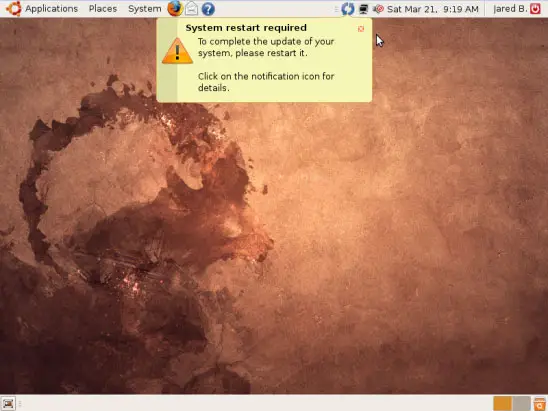Switch to the second gray workspace
This screenshot has width=548, height=411.
point(521,404)
